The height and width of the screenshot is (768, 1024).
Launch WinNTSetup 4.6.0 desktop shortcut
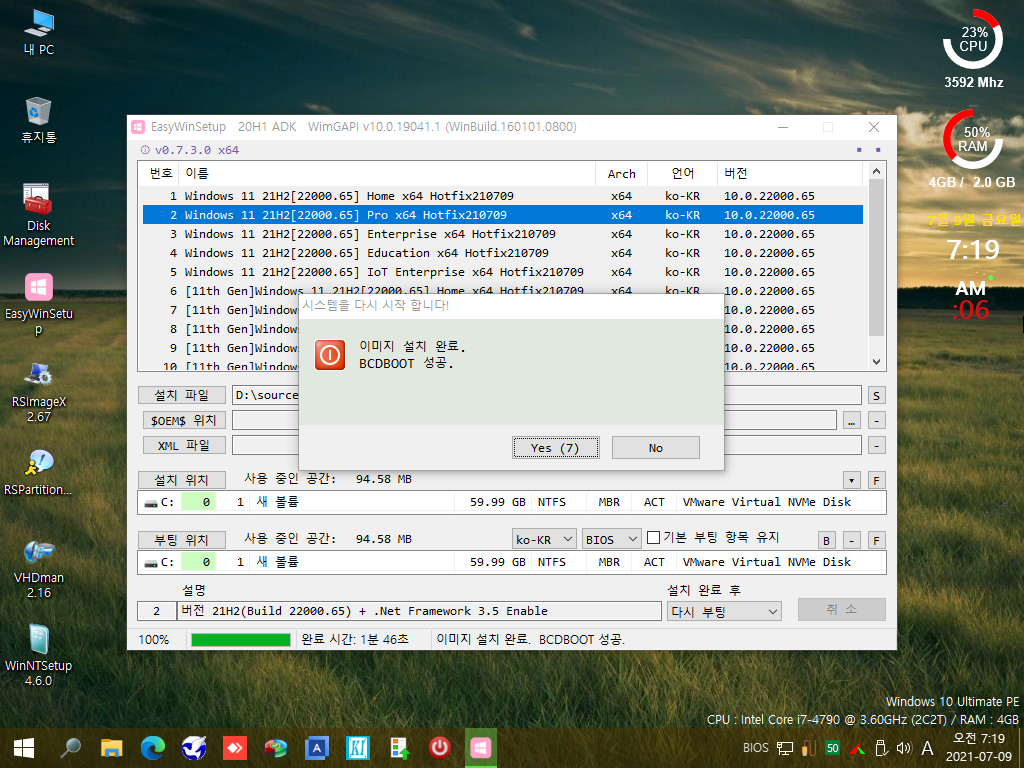[x=39, y=656]
